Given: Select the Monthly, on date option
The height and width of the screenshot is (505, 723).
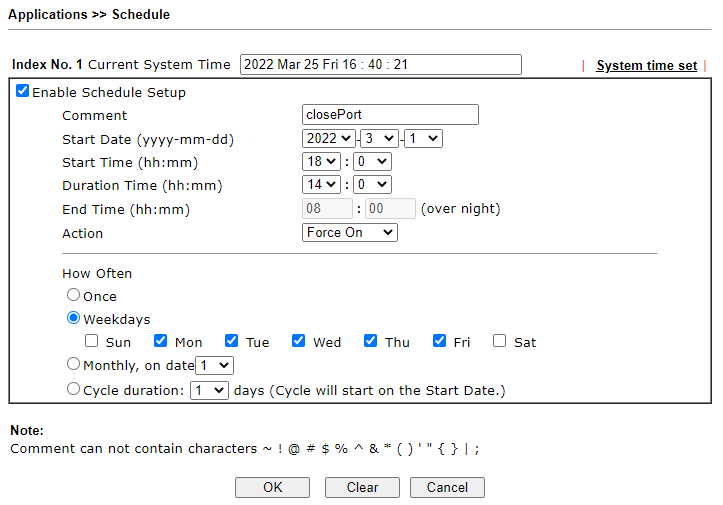Looking at the screenshot, I should tap(73, 364).
